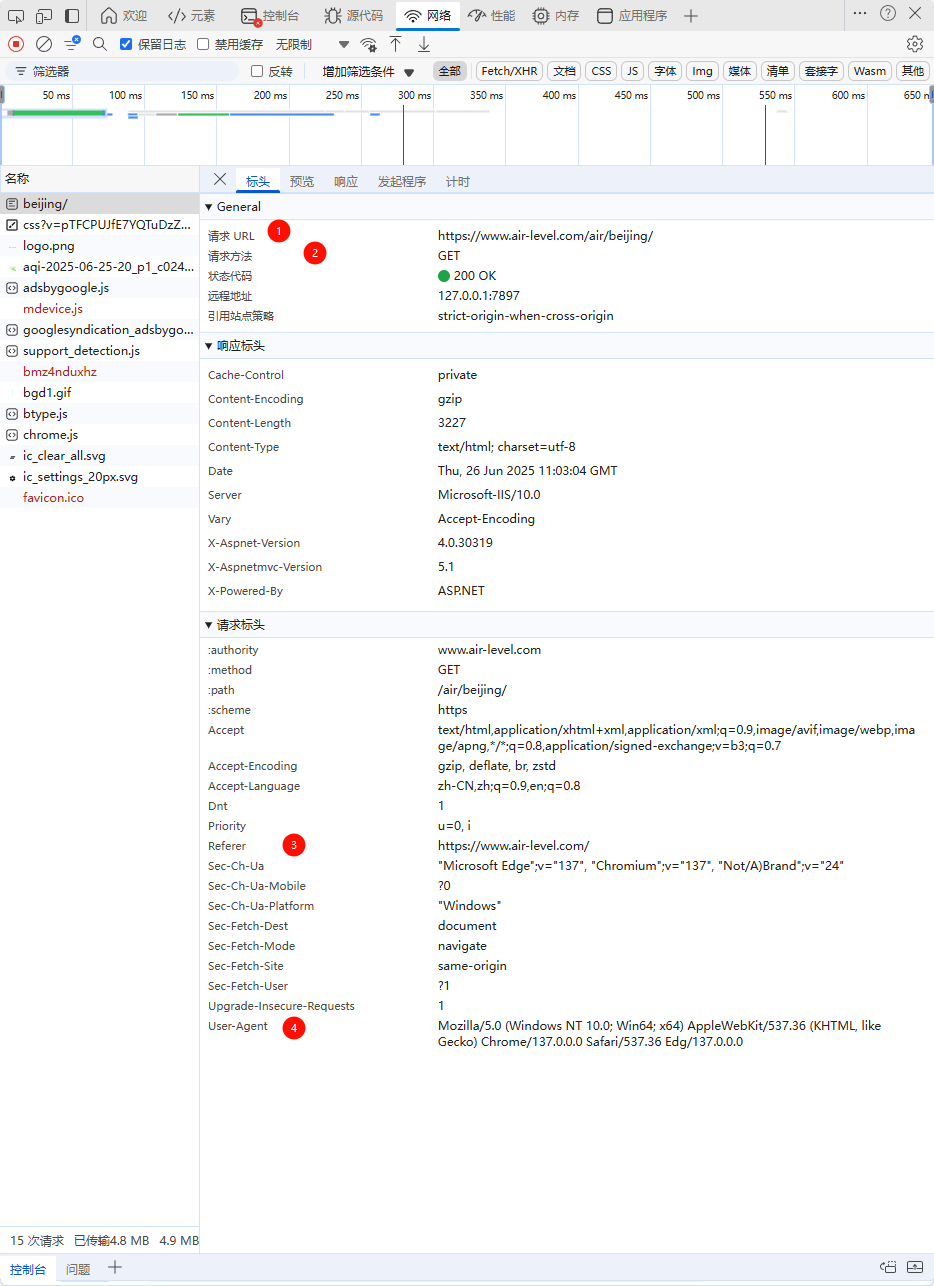This screenshot has height=1286, width=934.
Task: Open the 欢迎 (Welcome) tab
Action: pos(124,16)
